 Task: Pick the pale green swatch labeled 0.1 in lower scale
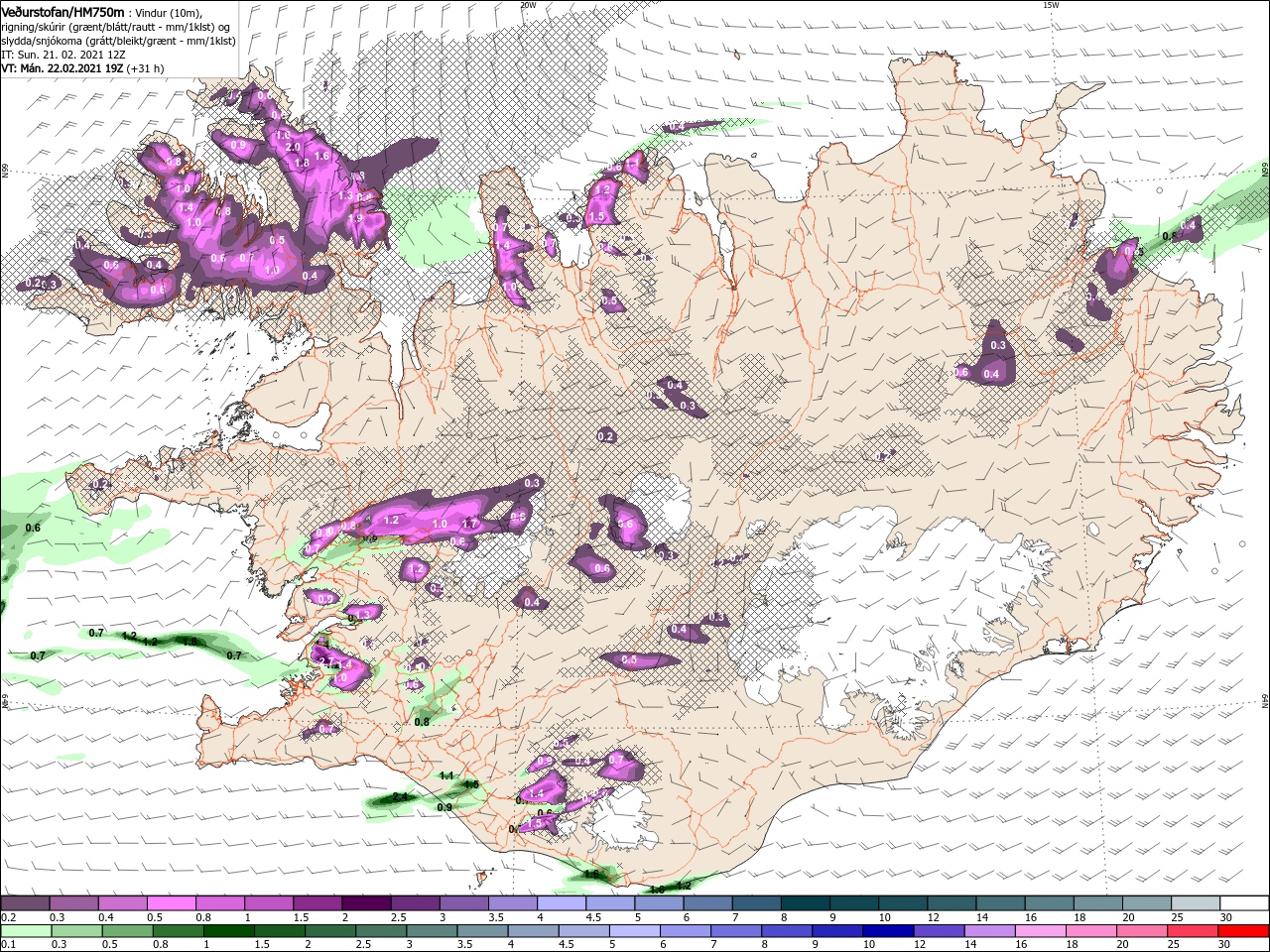pyautogui.click(x=25, y=931)
